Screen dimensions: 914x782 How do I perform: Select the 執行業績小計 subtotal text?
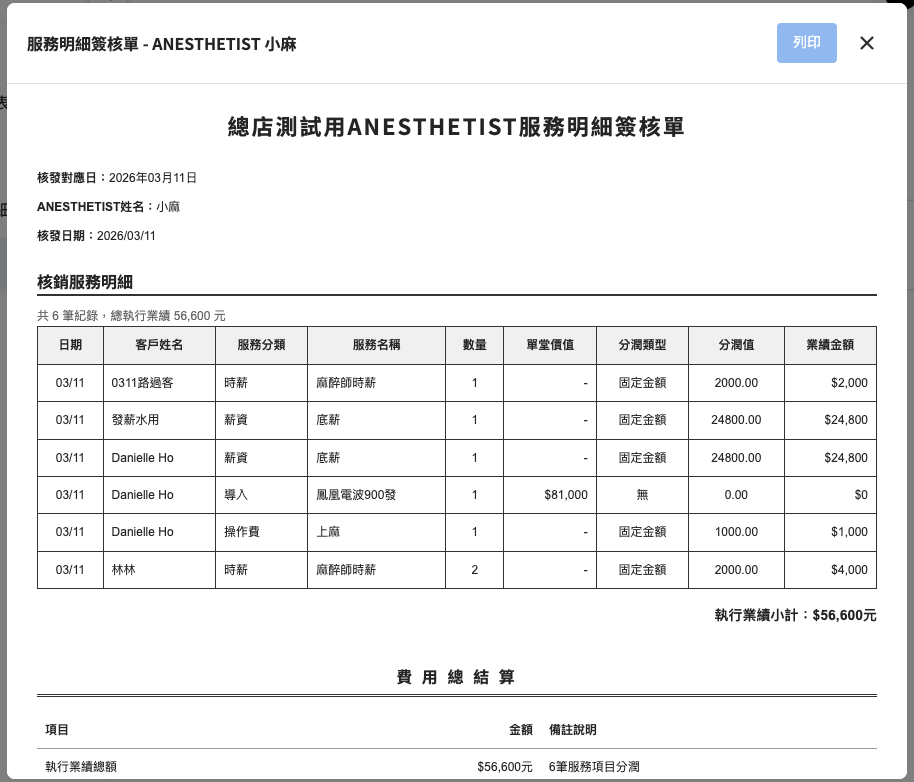pos(795,615)
